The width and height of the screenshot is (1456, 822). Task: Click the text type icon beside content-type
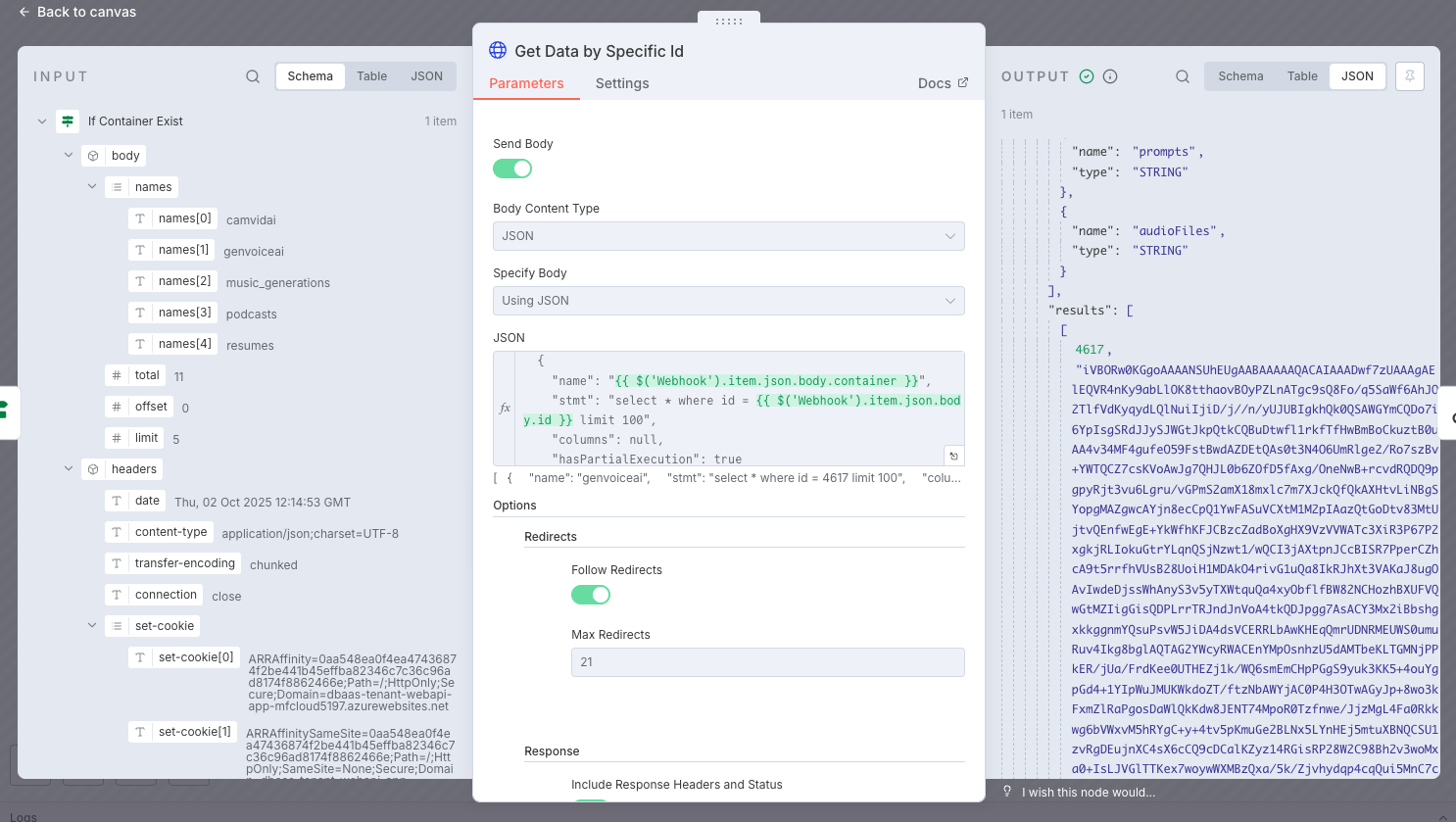[x=117, y=532]
